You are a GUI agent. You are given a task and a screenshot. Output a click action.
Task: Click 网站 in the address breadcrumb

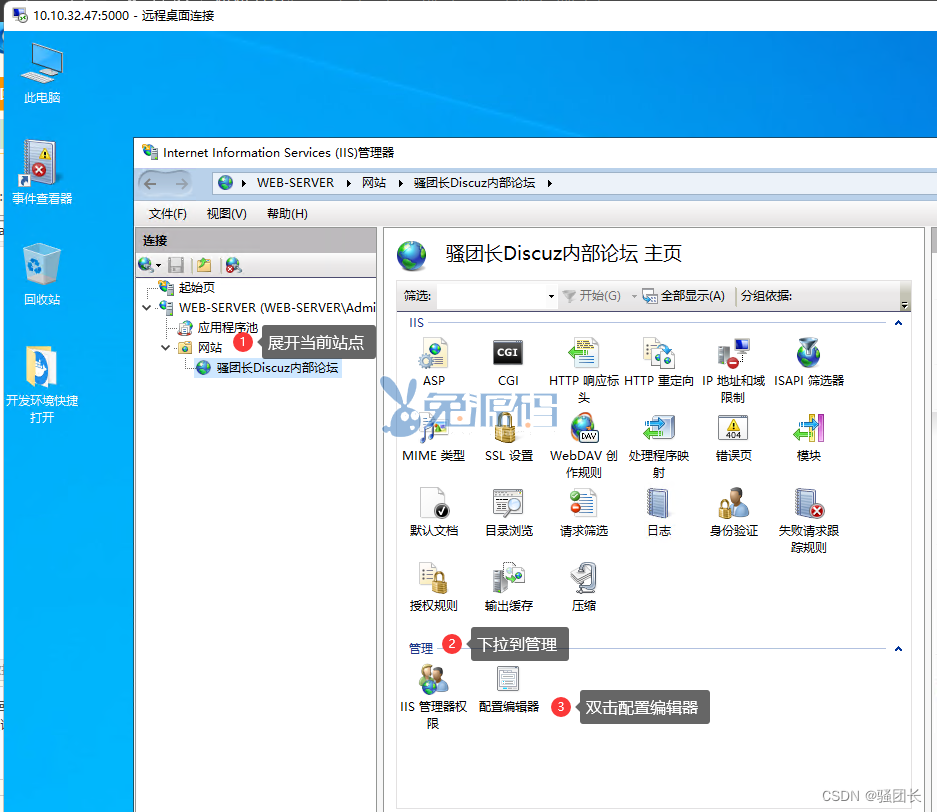pos(374,183)
